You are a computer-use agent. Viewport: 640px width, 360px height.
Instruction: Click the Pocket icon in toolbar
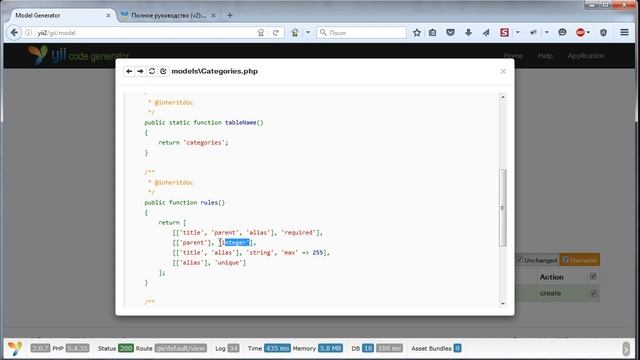(450, 33)
